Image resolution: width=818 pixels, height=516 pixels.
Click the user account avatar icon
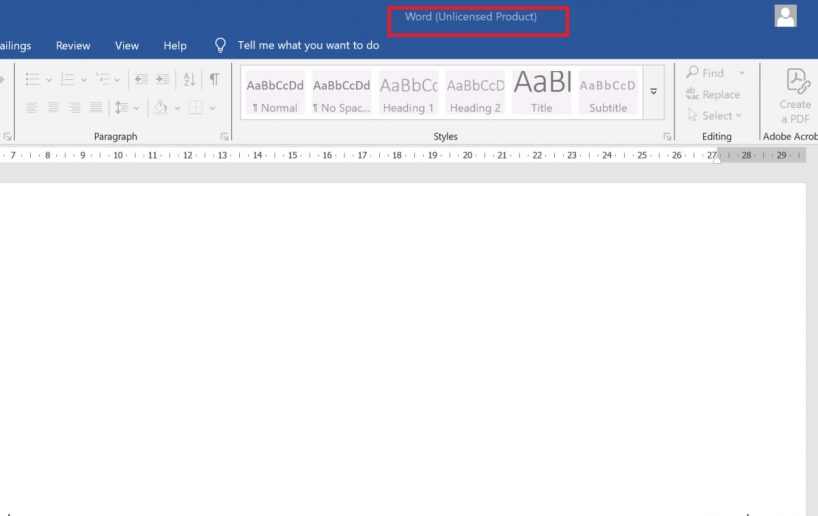[x=785, y=16]
